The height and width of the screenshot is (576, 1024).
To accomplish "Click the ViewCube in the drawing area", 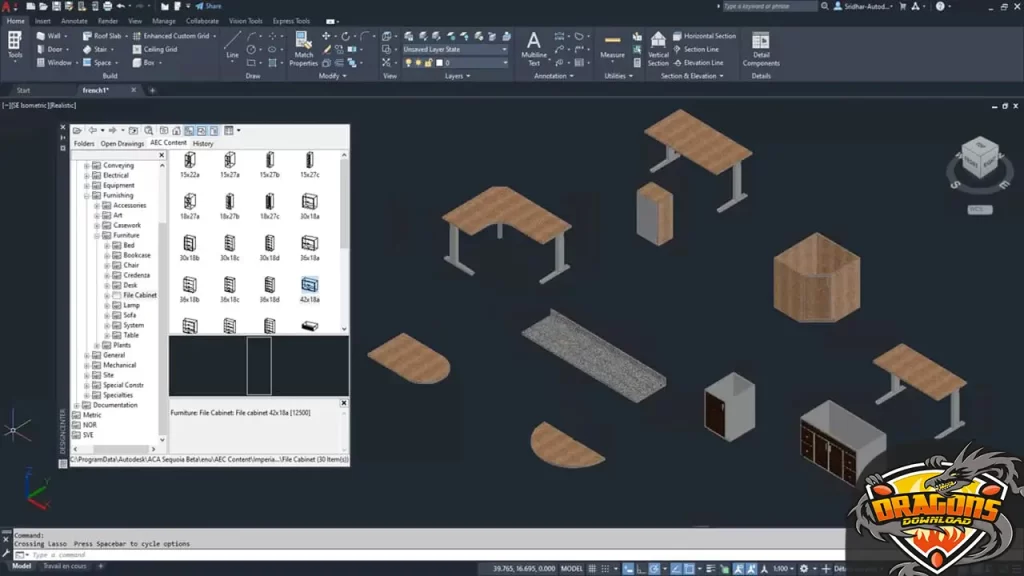I will pos(980,159).
